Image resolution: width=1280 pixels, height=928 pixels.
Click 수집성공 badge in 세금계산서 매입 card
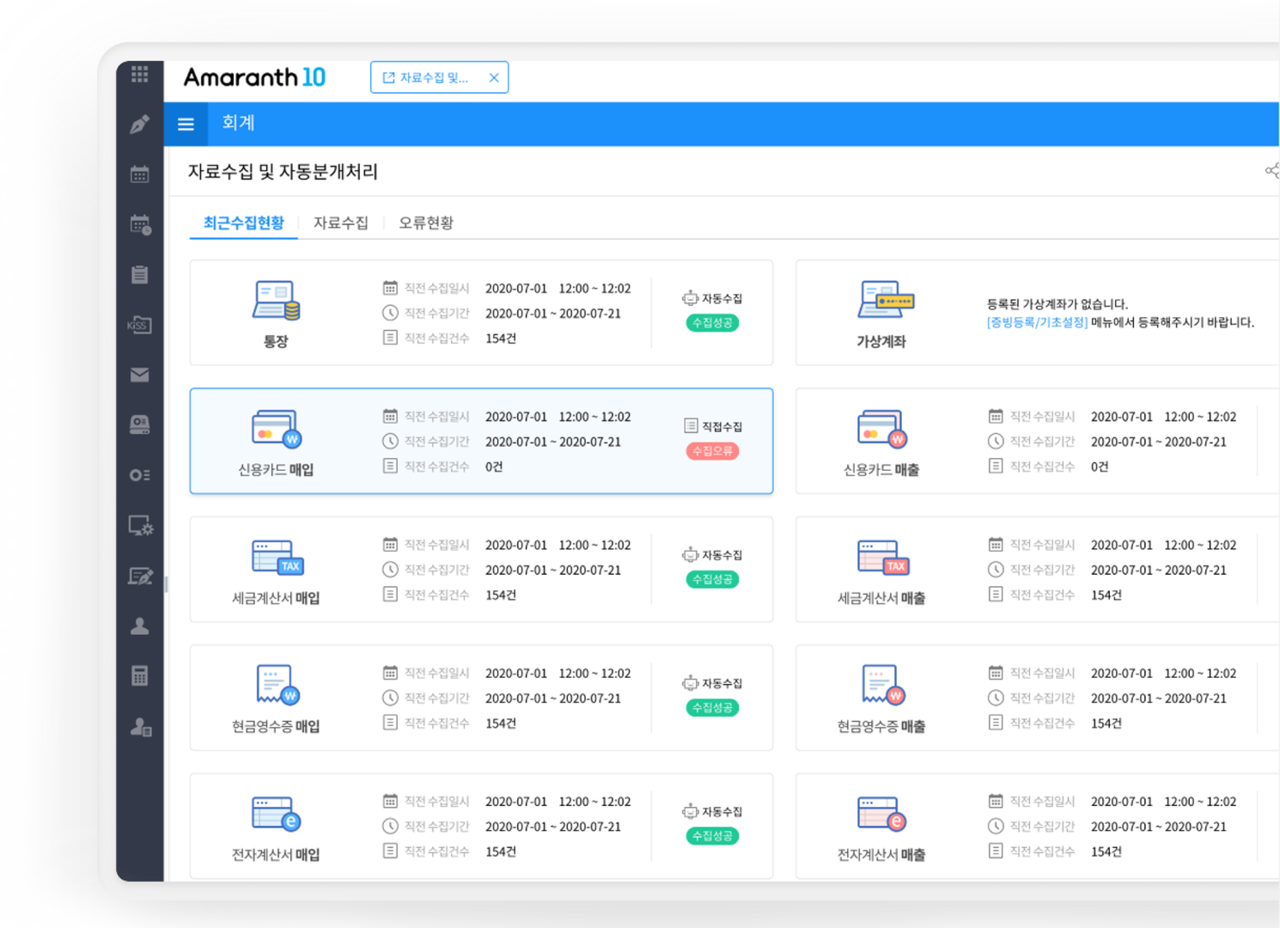click(712, 579)
